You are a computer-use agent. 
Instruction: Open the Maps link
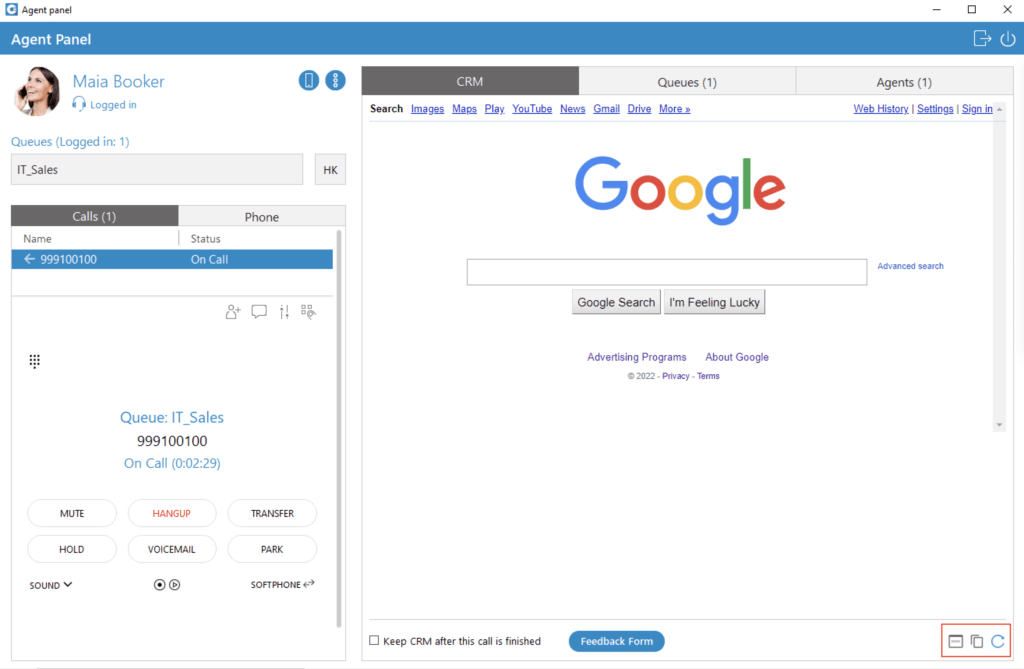[x=464, y=109]
